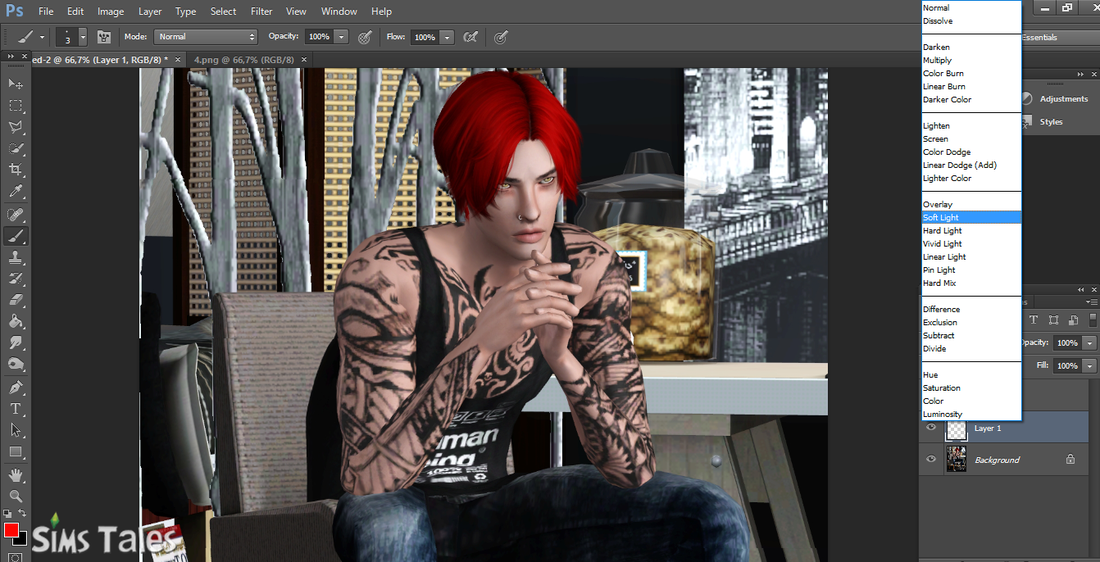Click the red foreground color swatch
This screenshot has width=1100, height=562.
click(x=11, y=530)
